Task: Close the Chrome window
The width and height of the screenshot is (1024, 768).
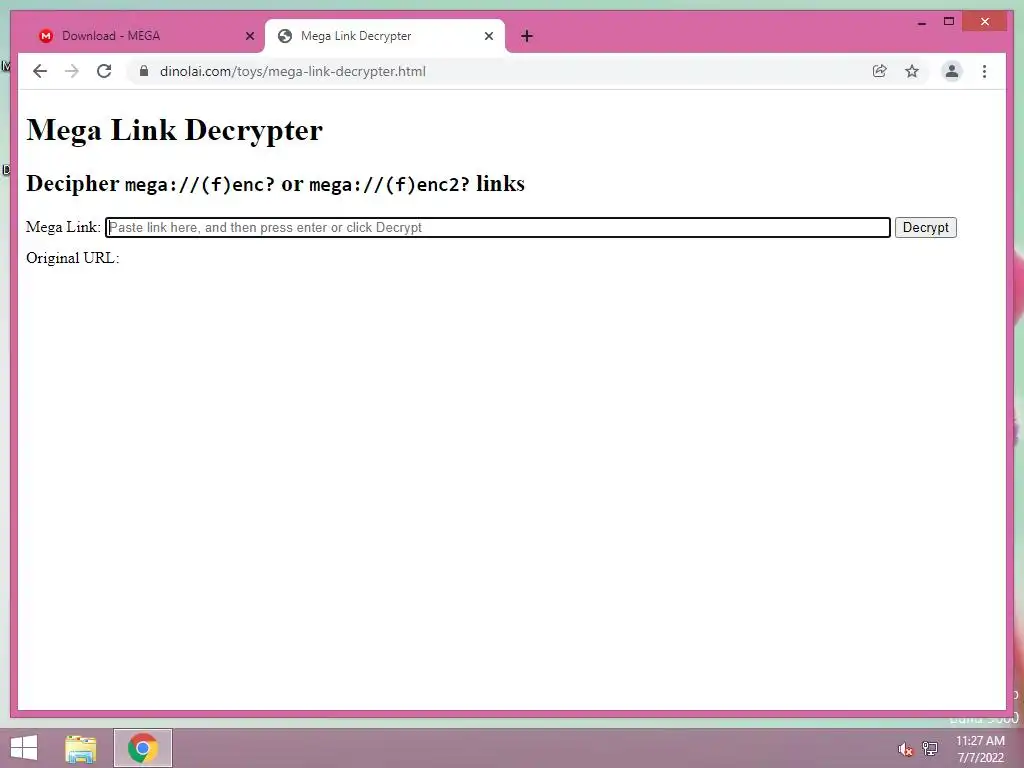Action: click(985, 22)
